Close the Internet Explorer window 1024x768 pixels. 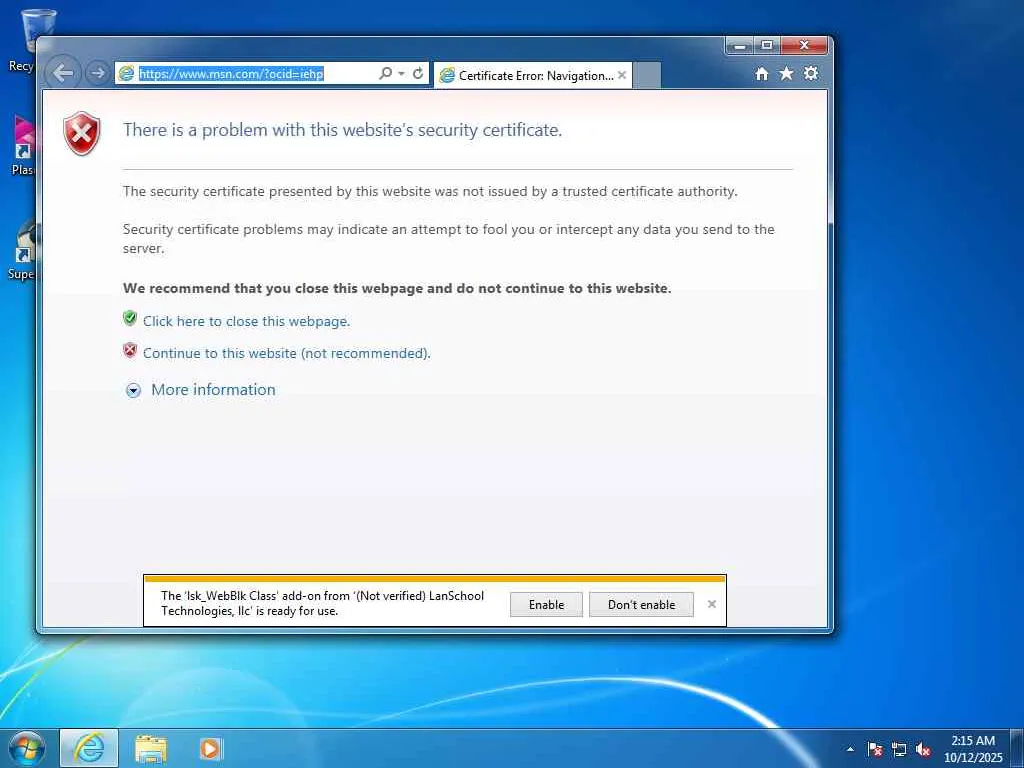805,46
